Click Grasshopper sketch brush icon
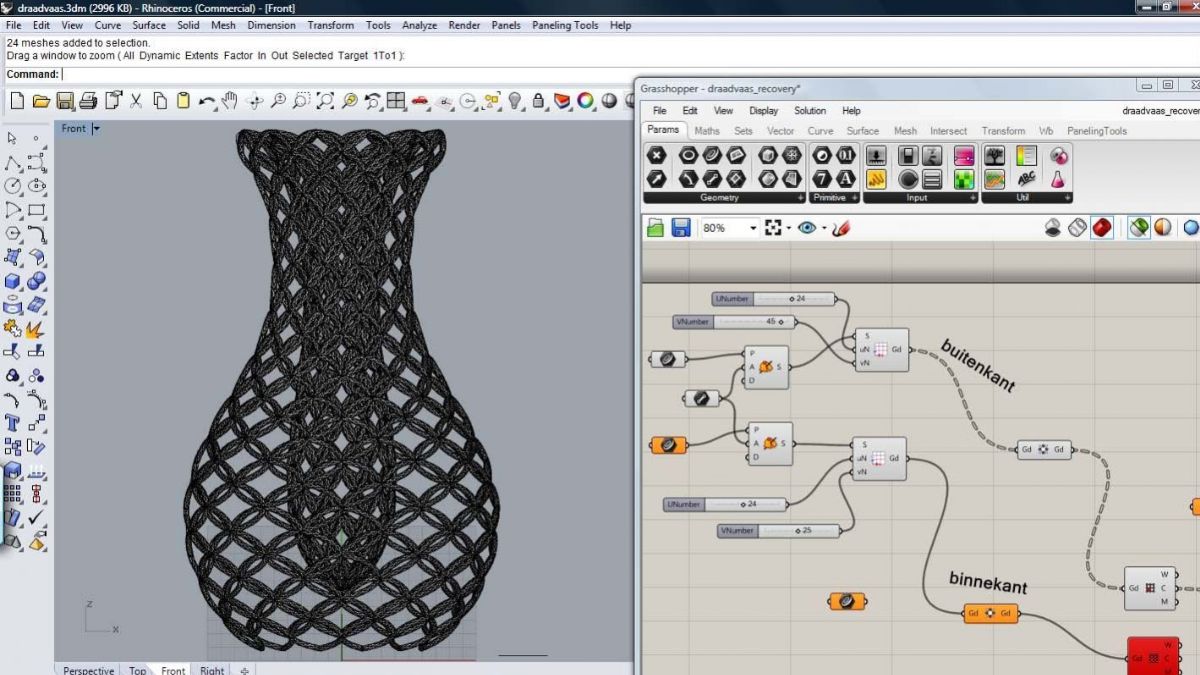This screenshot has height=675, width=1200. coord(841,228)
